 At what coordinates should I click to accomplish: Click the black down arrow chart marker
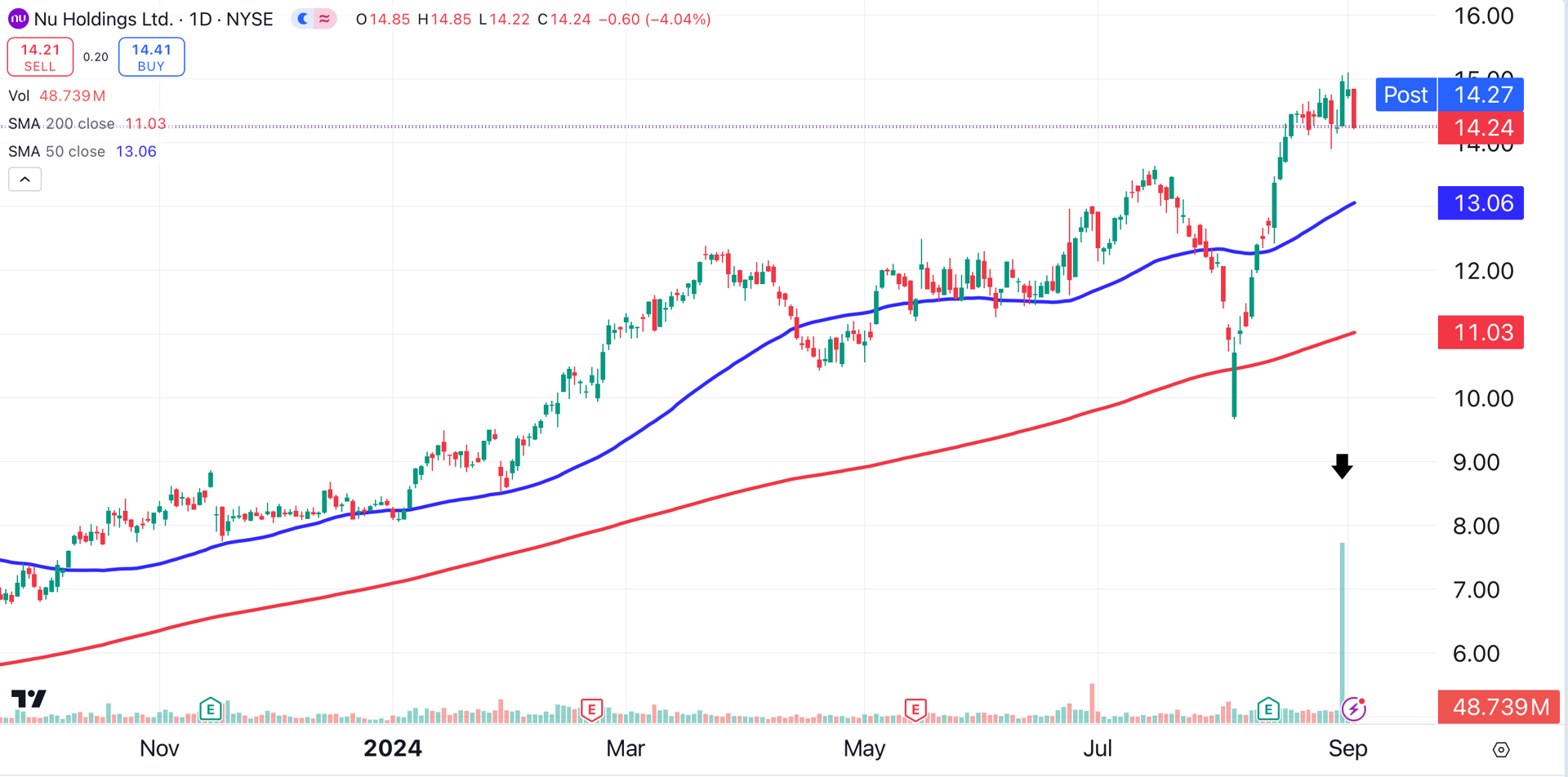(x=1342, y=466)
